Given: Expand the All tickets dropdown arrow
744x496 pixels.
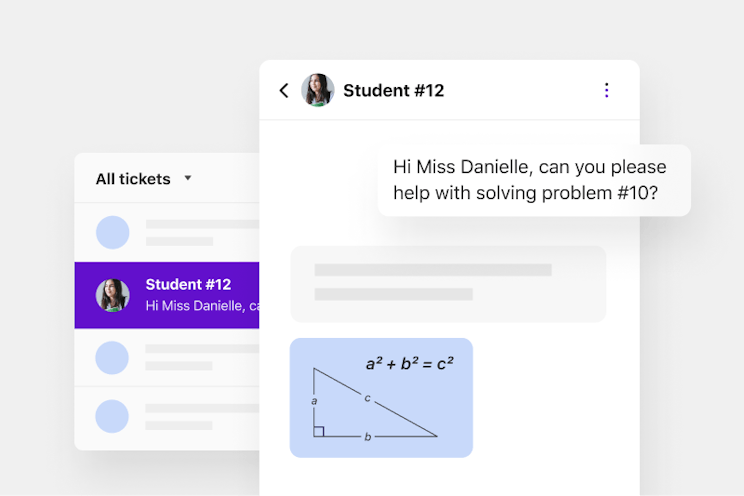Looking at the screenshot, I should (188, 179).
